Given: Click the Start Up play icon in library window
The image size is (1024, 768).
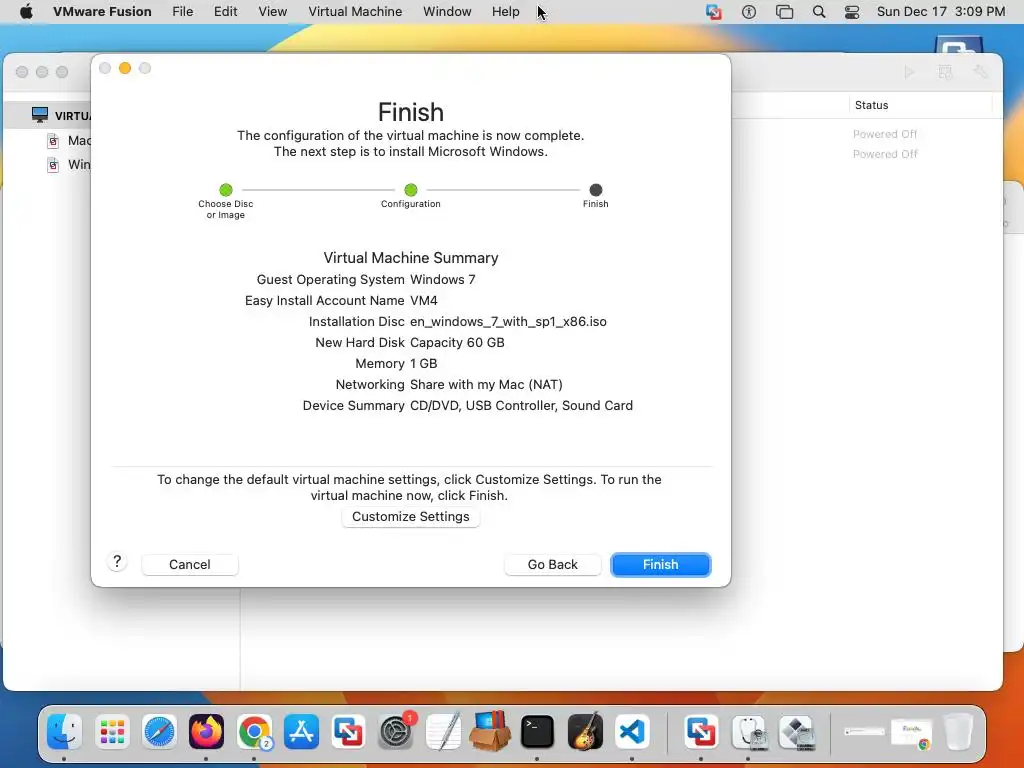Looking at the screenshot, I should tap(910, 72).
